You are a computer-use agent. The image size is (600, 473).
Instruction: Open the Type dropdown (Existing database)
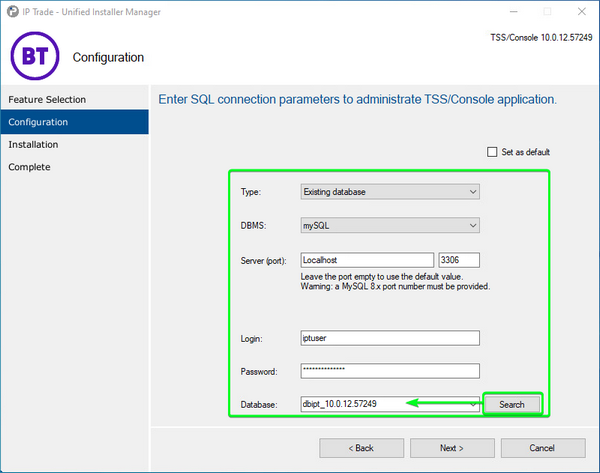[390, 192]
